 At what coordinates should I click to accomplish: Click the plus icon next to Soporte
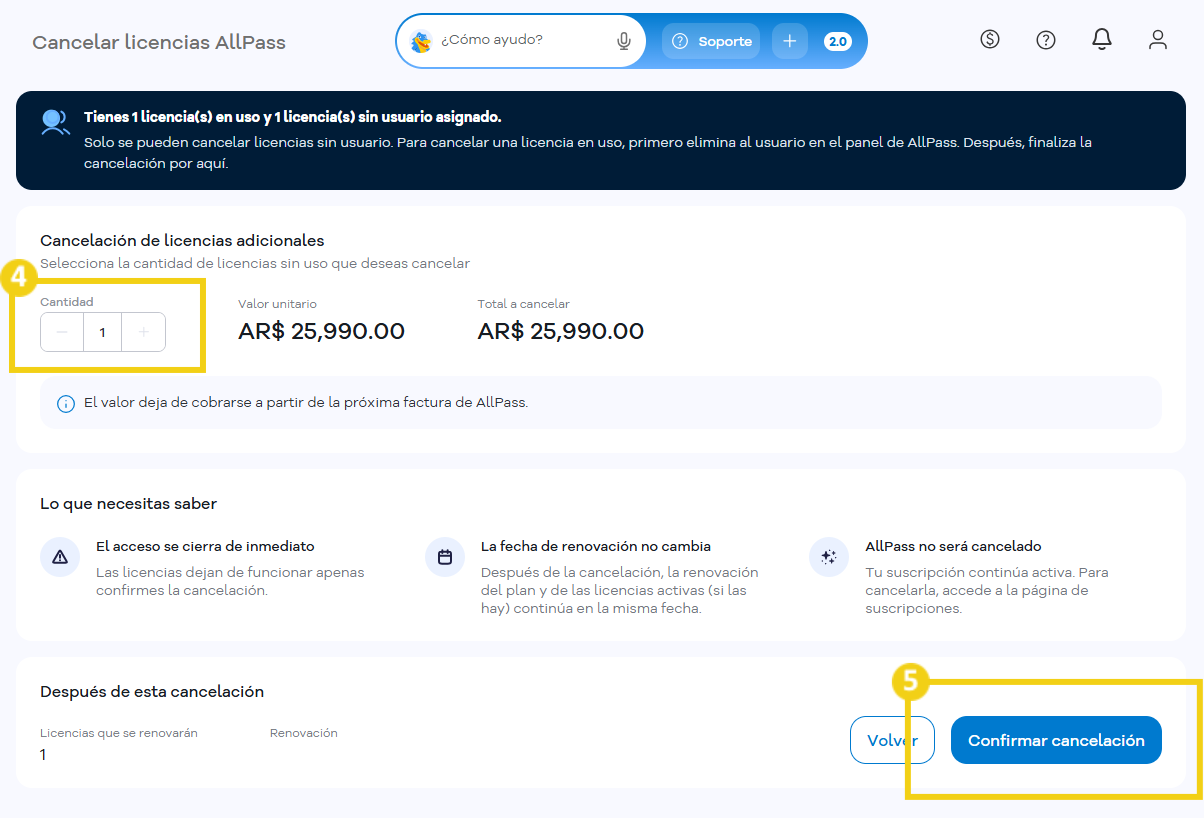[x=790, y=41]
